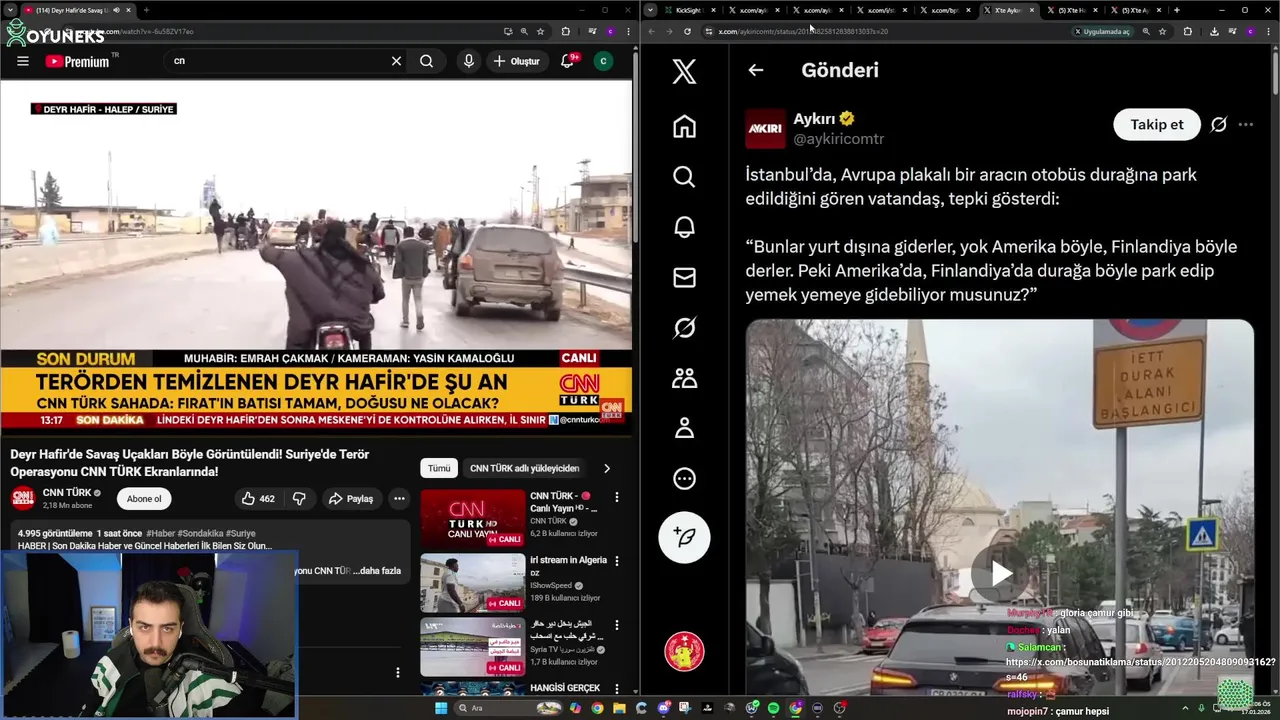Viewport: 1280px width, 720px height.
Task: Open Grok icon in X sidebar
Action: (684, 327)
